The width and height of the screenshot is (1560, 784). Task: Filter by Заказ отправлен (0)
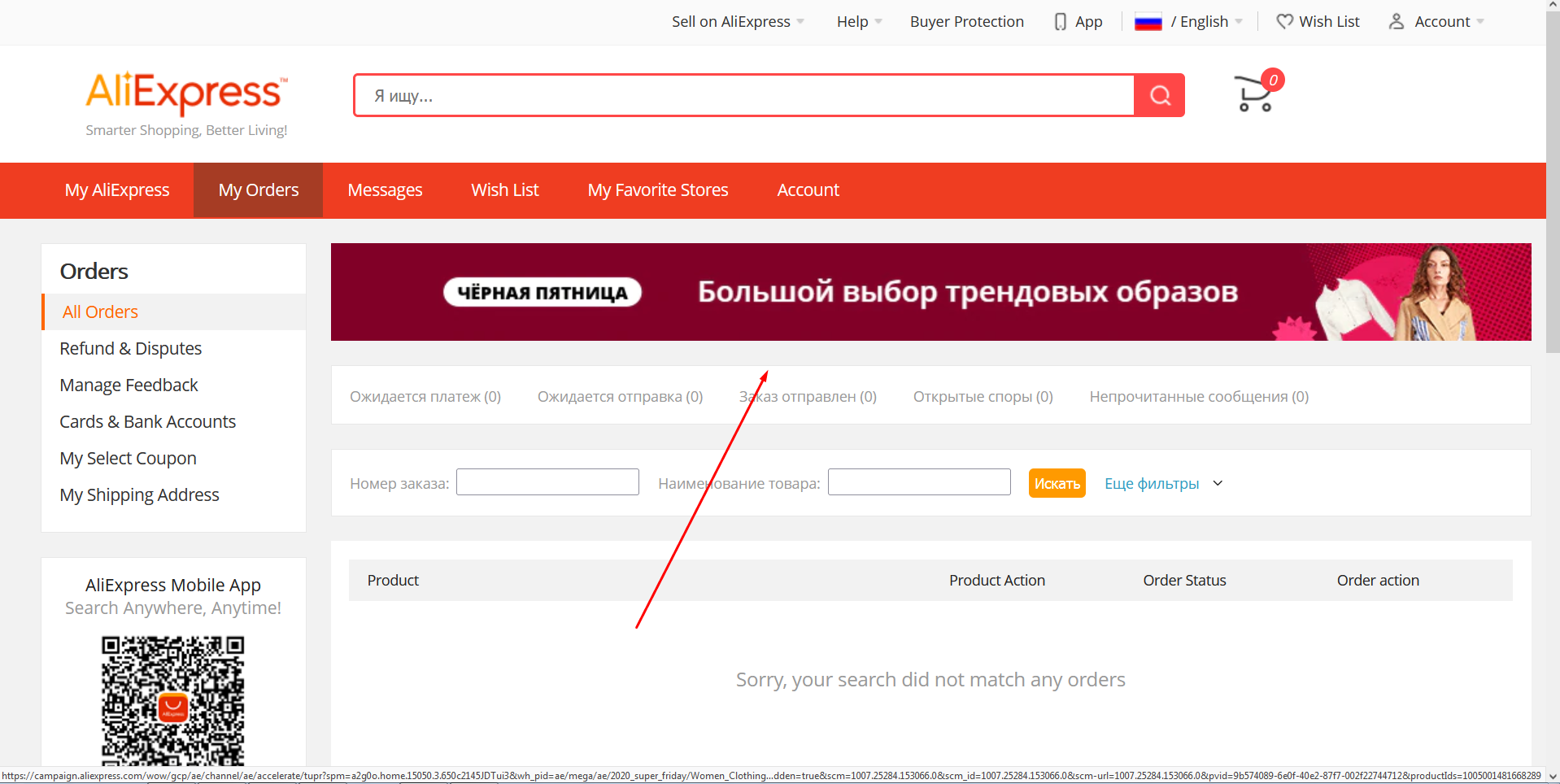tap(808, 397)
